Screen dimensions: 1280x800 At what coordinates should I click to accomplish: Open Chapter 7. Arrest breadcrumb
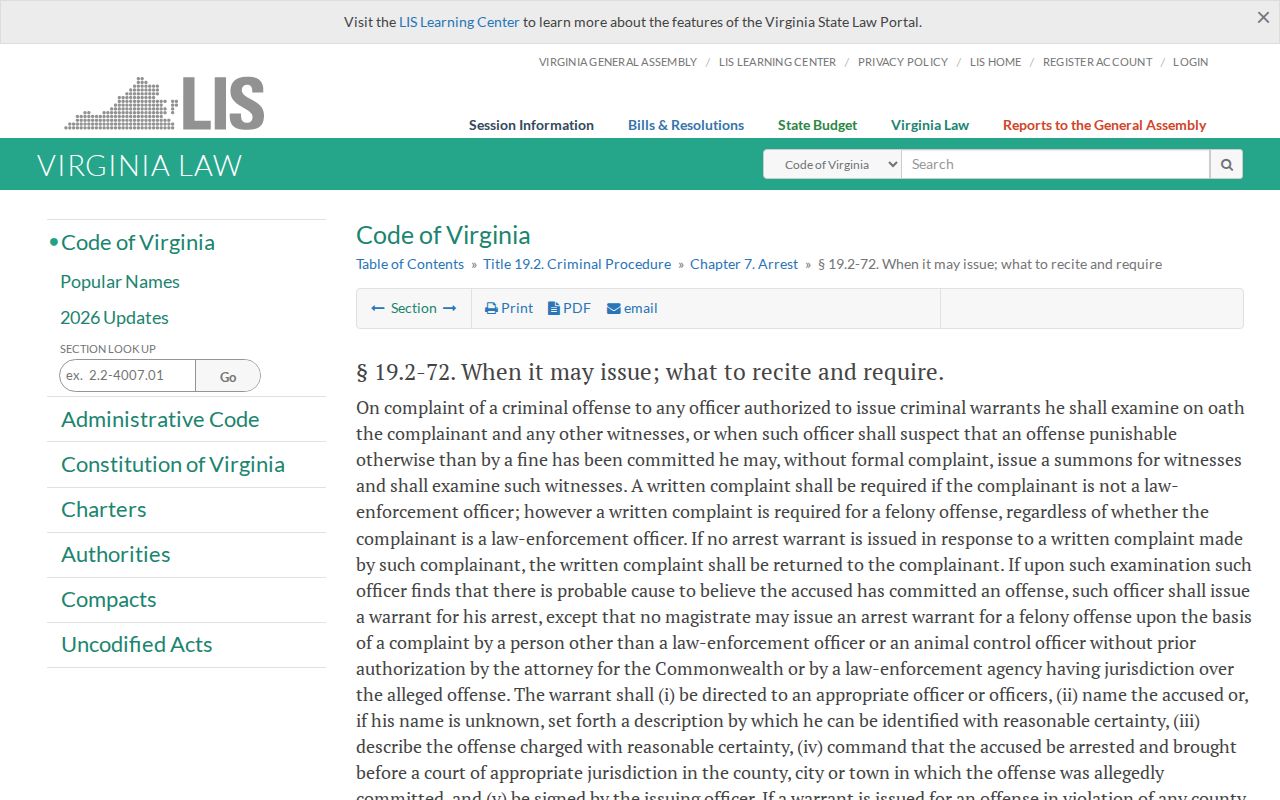tap(744, 264)
